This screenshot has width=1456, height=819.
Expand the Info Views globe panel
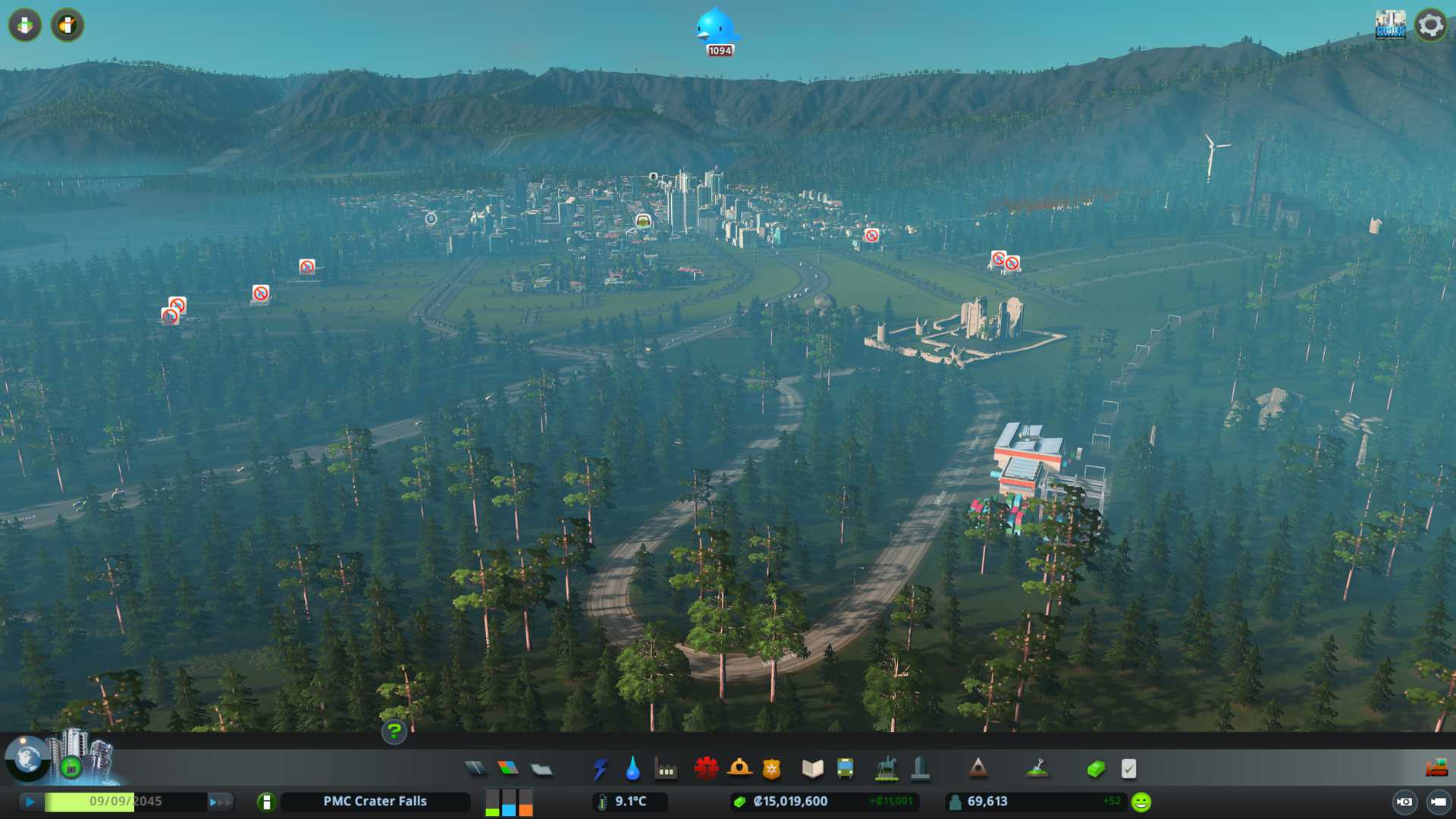27,758
